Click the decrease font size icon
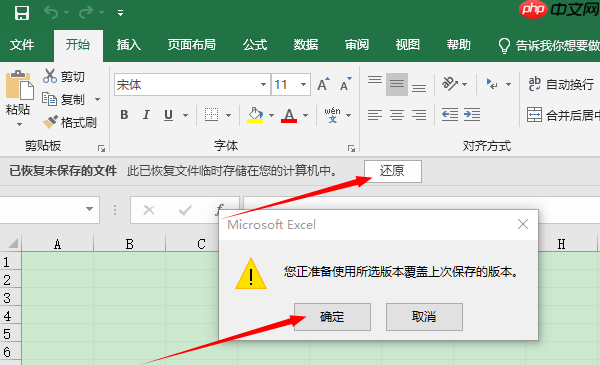 point(346,85)
